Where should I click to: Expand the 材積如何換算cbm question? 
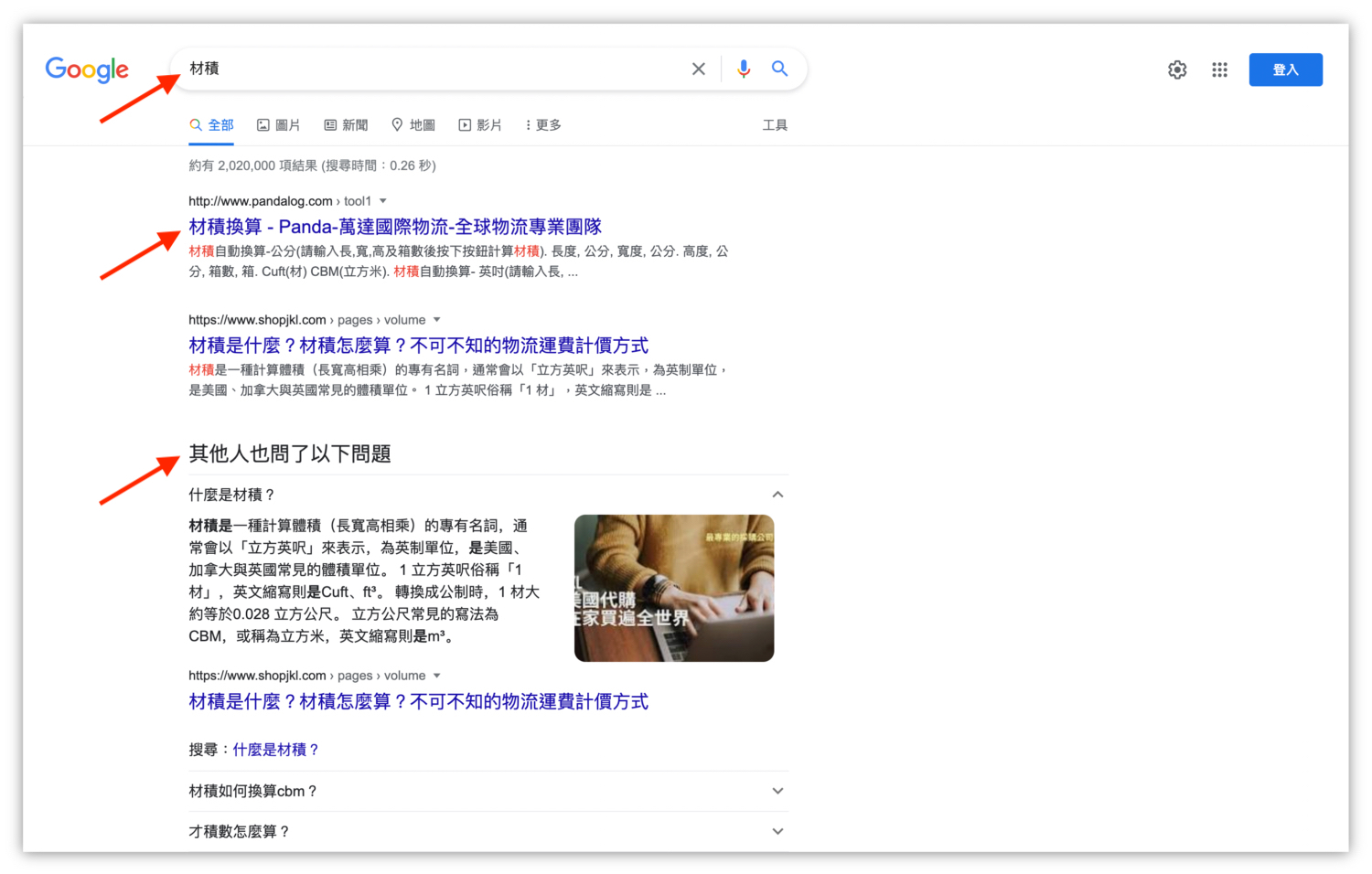(777, 790)
